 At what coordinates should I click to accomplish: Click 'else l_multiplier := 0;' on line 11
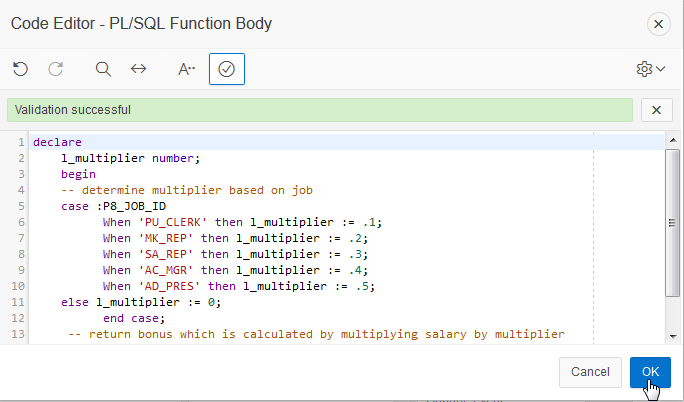[x=141, y=302]
